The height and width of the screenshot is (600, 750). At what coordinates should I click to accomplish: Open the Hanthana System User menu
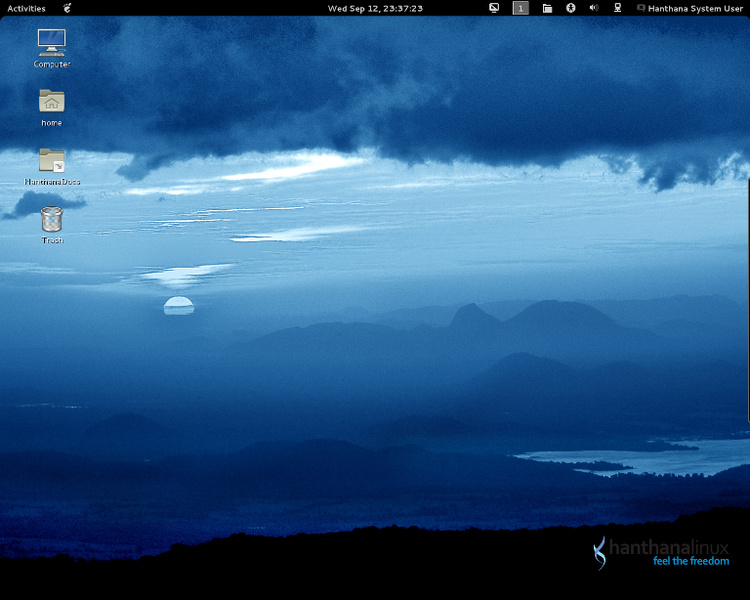click(696, 8)
